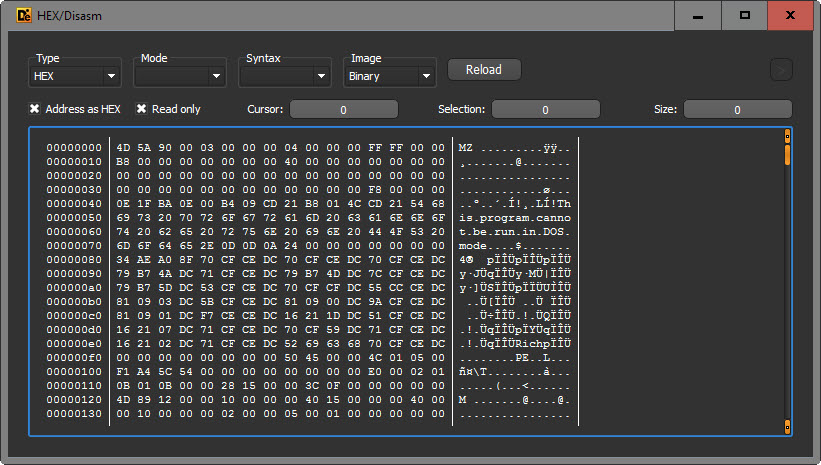The height and width of the screenshot is (465, 821).
Task: Maximize the HEX/Disasm window
Action: pos(745,16)
